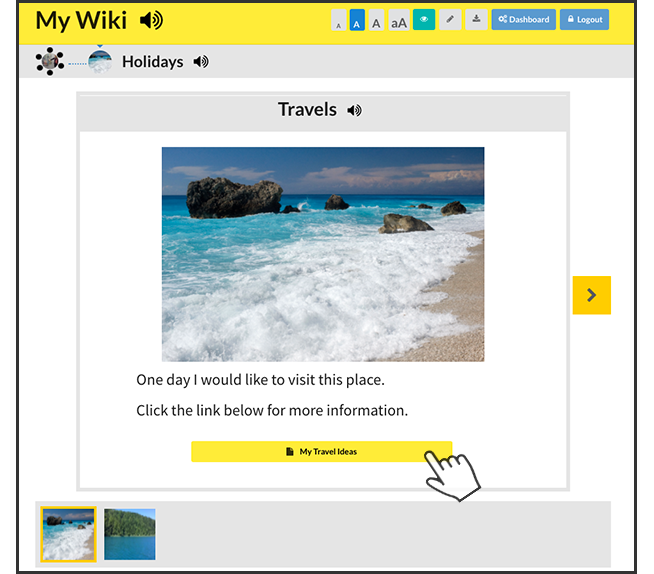The image size is (654, 574).
Task: Click the Holidays breadcrumb title
Action: coord(152,62)
